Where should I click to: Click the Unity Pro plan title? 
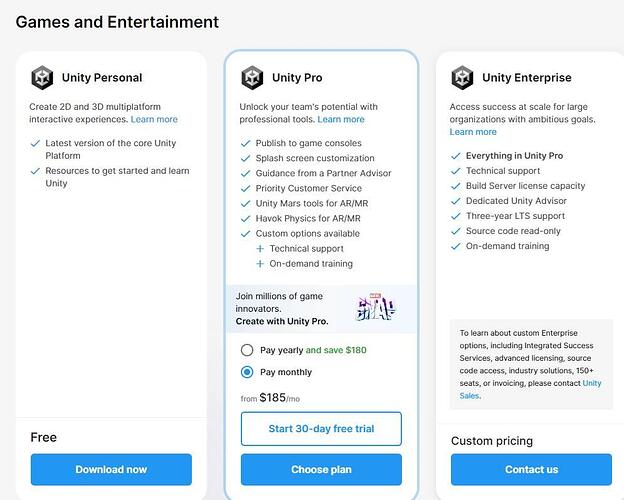(297, 78)
